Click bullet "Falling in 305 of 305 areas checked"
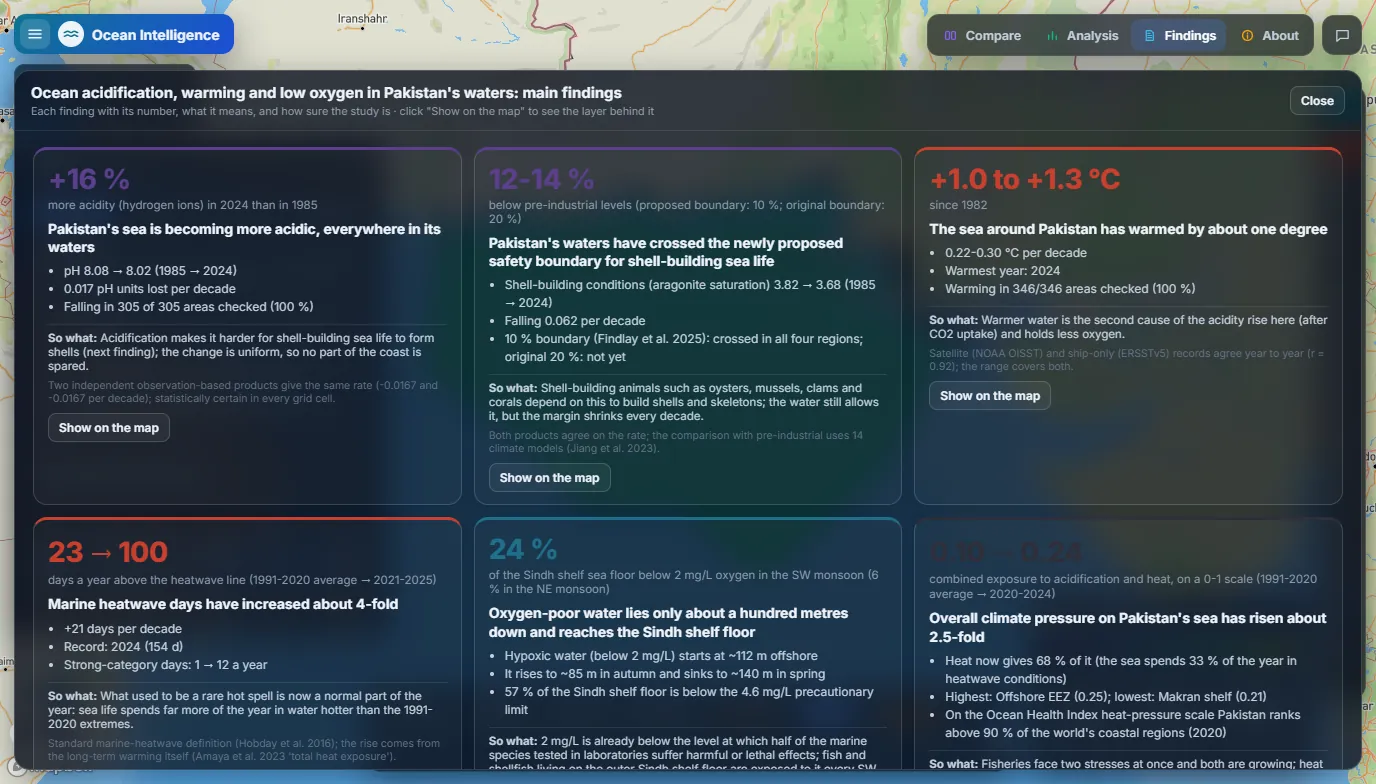The height and width of the screenshot is (784, 1376). coord(189,307)
